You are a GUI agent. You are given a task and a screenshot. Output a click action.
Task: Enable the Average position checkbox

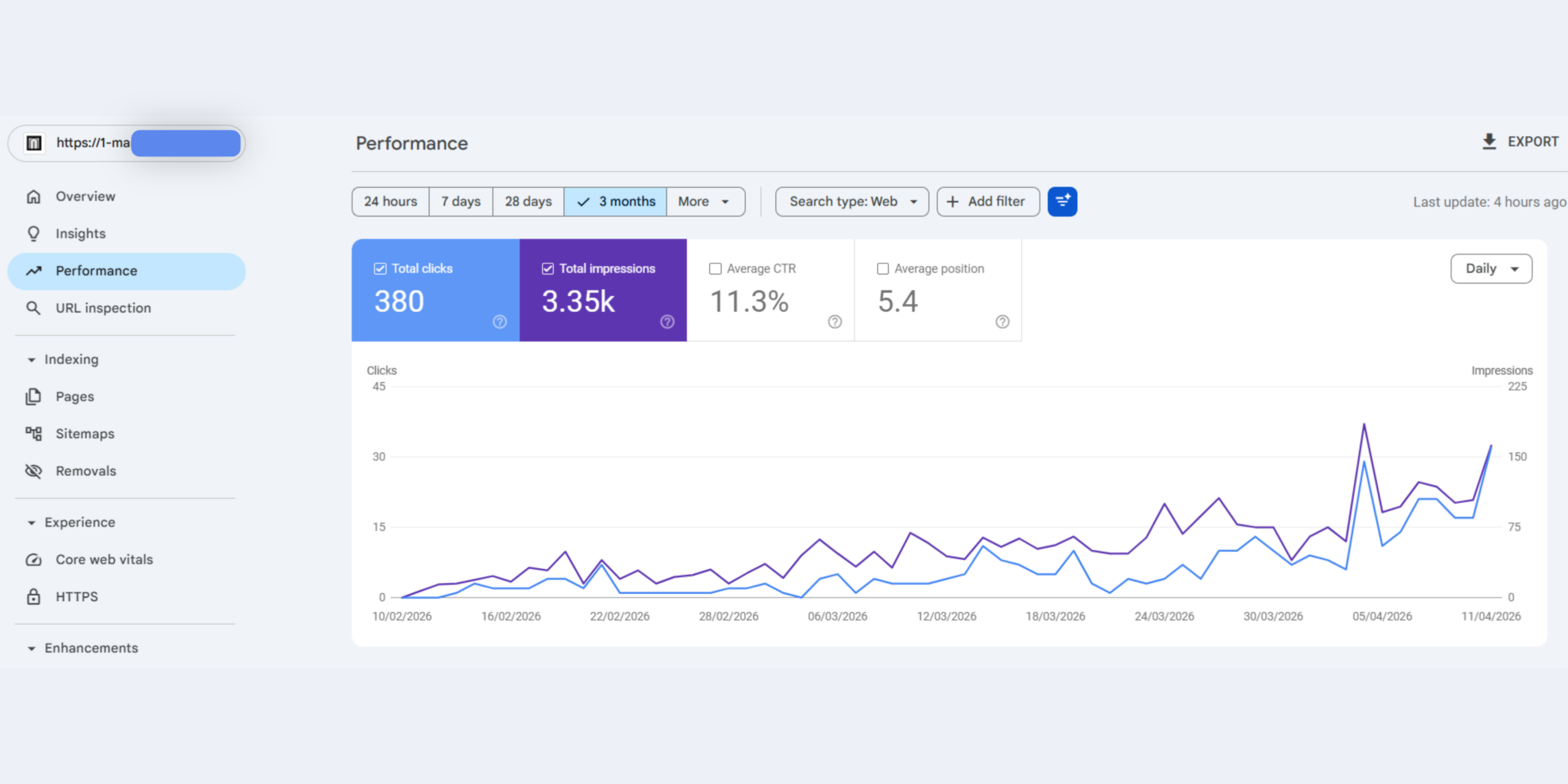(883, 269)
